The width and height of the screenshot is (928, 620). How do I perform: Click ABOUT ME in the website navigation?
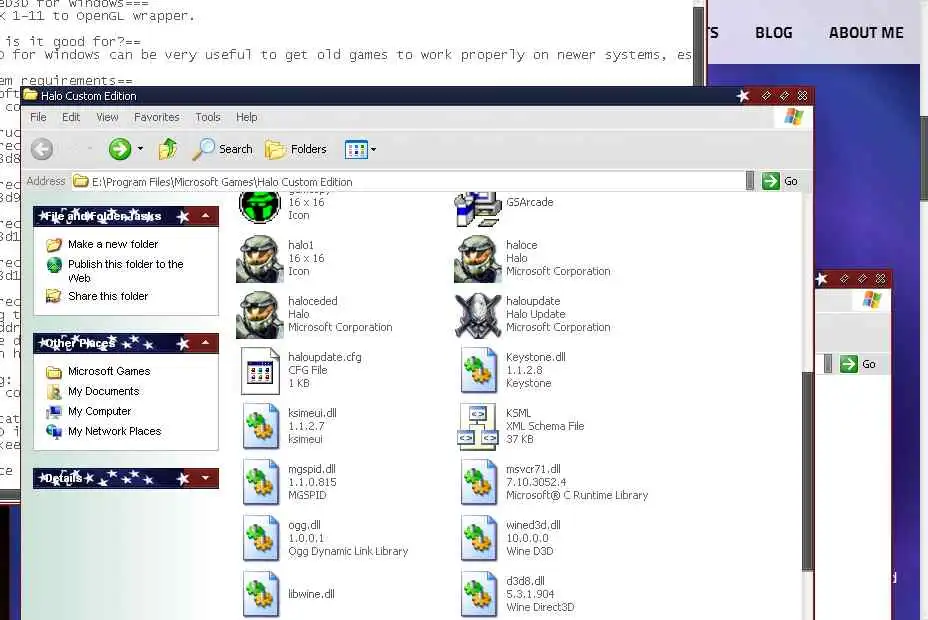866,33
